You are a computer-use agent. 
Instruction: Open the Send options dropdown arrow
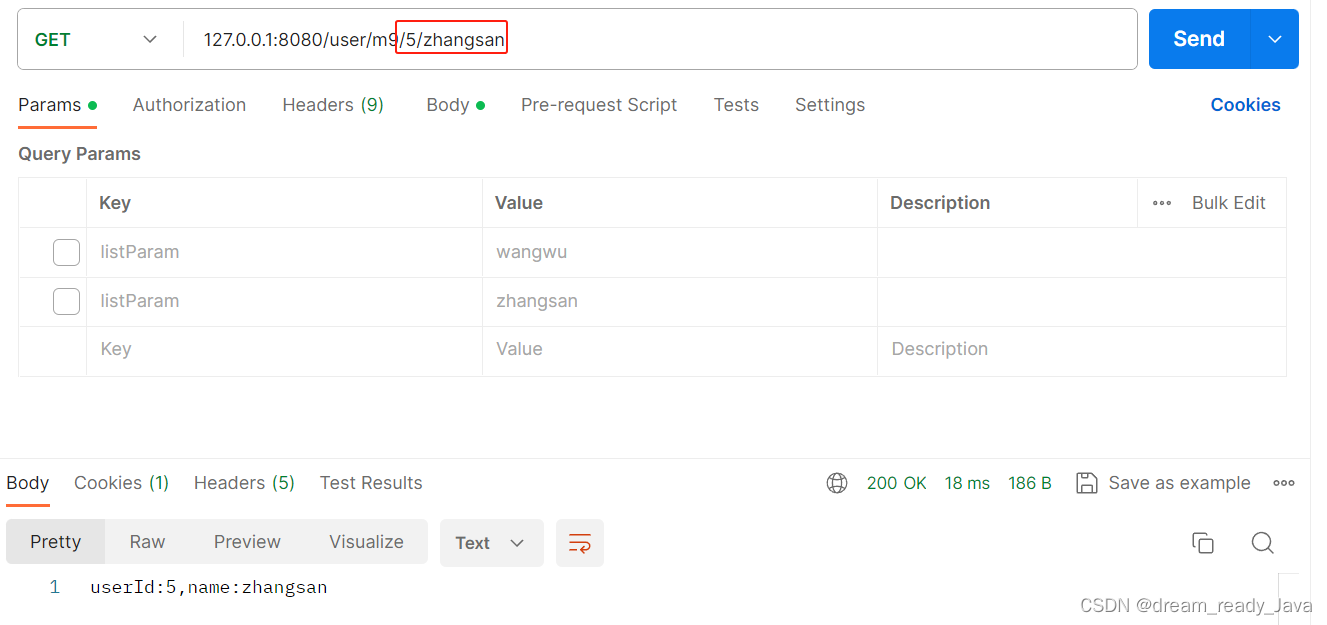1275,39
